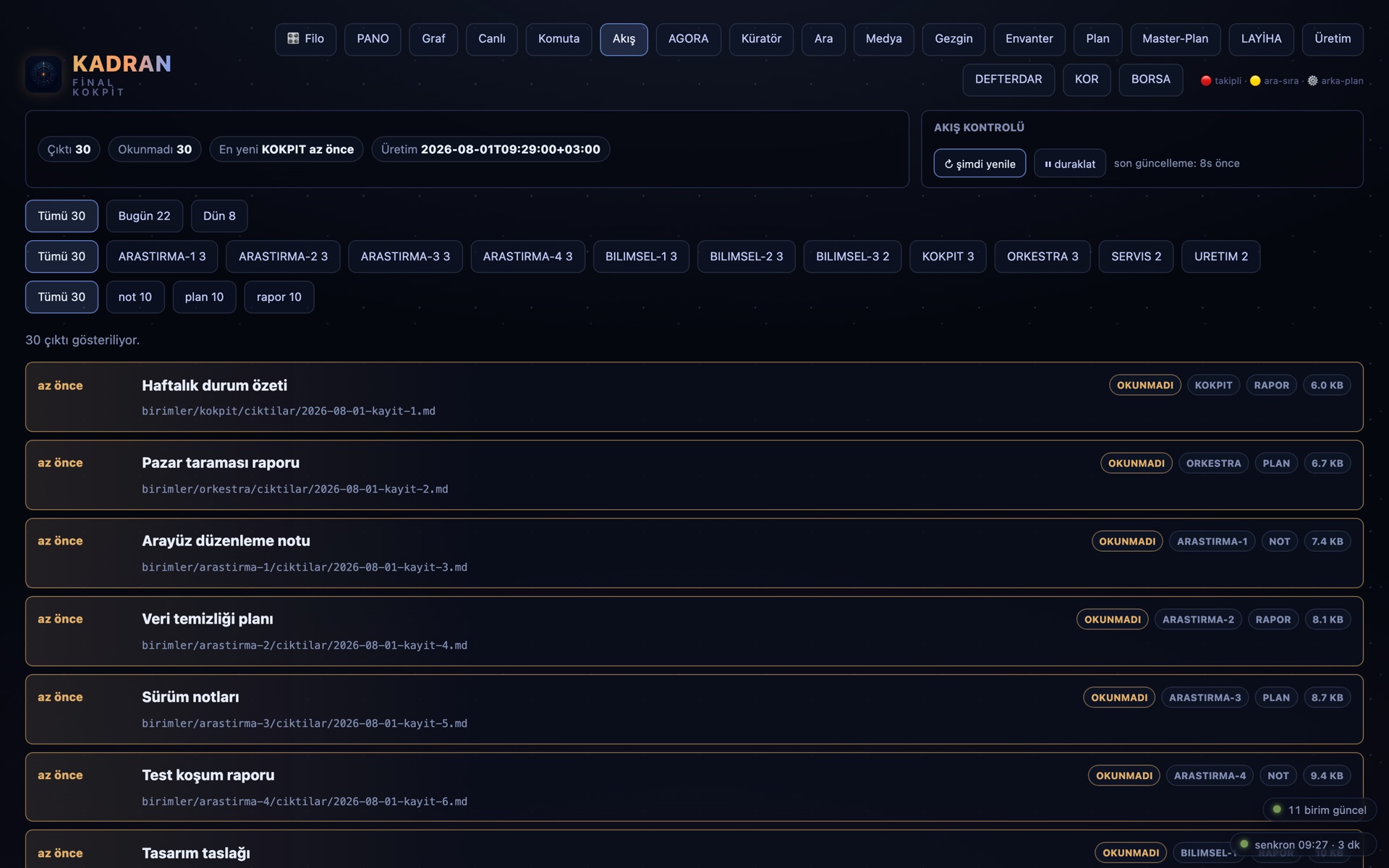1389x868 pixels.
Task: Show only rapor 10 type outputs
Action: click(x=279, y=297)
